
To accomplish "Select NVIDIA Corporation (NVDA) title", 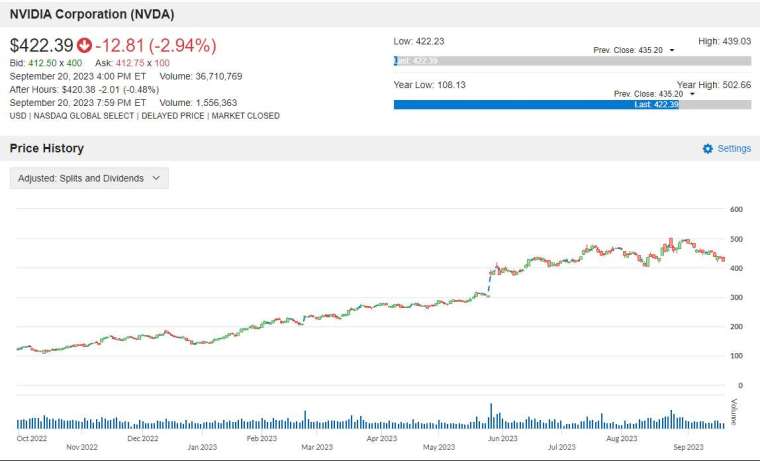I will click(x=92, y=14).
